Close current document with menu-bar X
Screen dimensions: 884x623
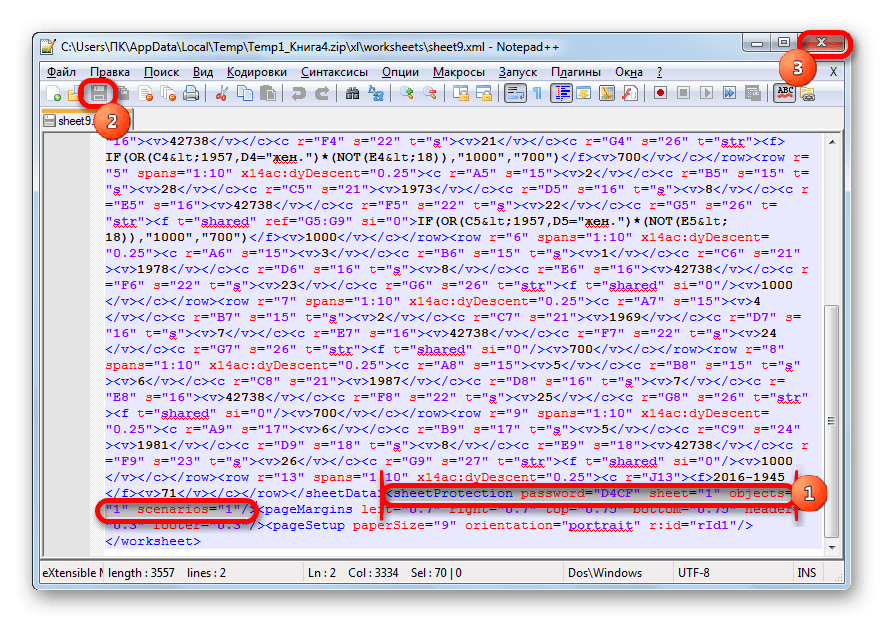(833, 72)
